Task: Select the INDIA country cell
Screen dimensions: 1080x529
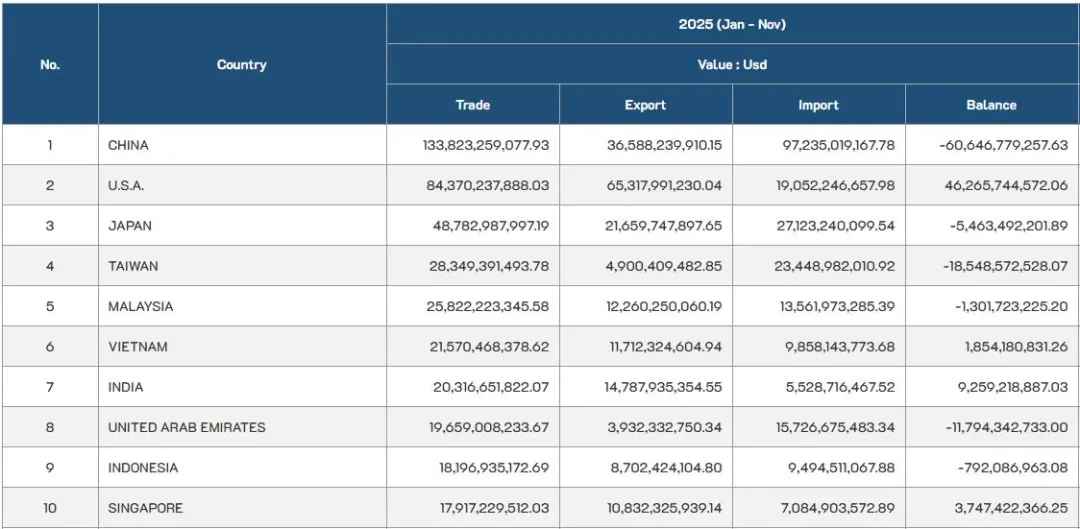Action: coord(126,387)
